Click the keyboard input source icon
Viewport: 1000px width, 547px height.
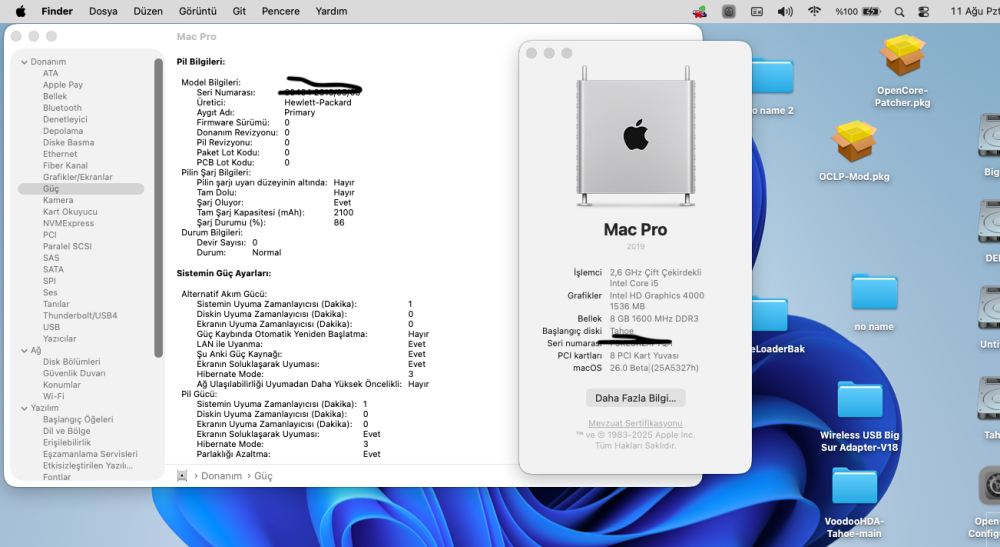(756, 11)
